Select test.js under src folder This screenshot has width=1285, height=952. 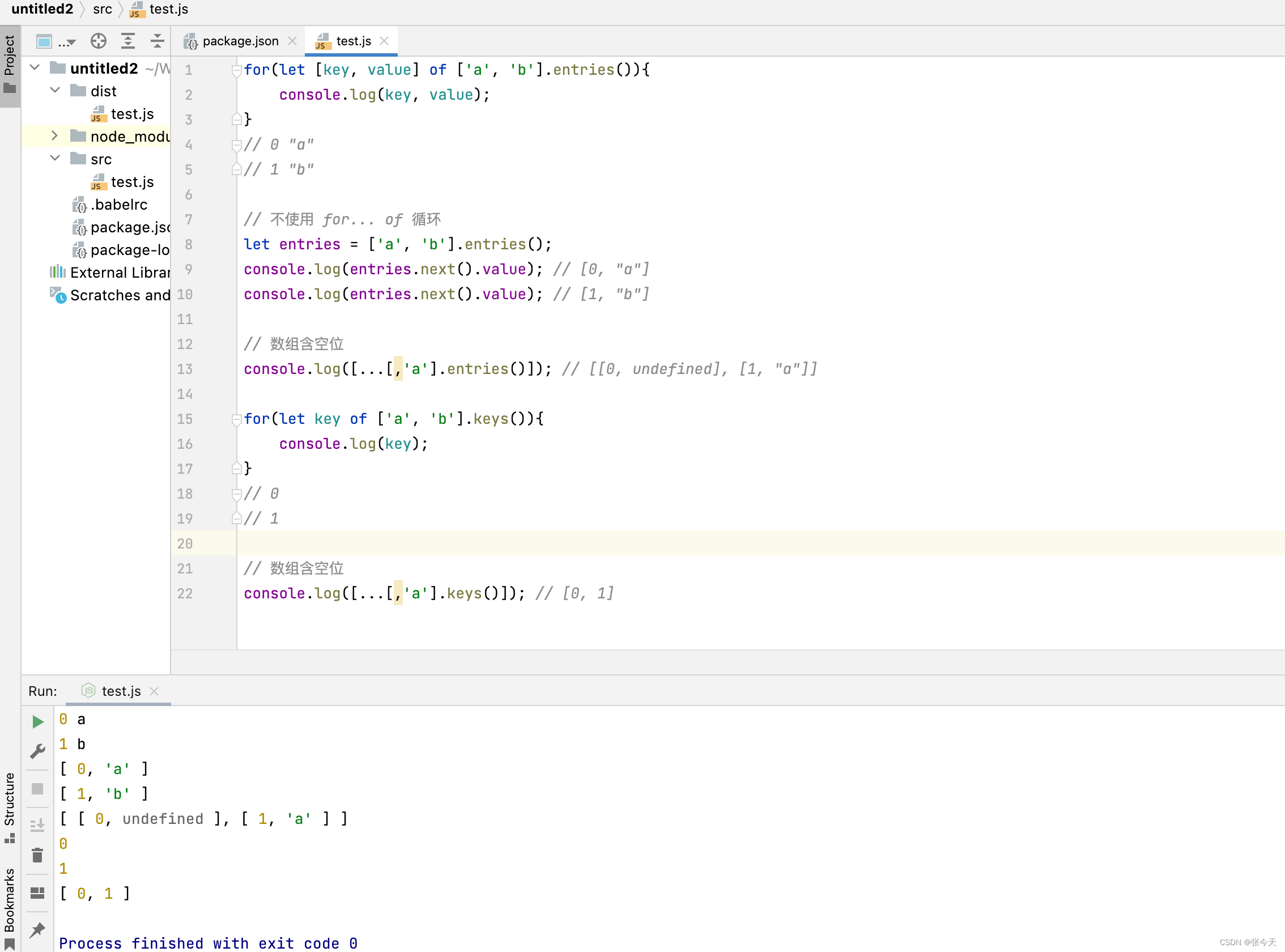[x=122, y=181]
